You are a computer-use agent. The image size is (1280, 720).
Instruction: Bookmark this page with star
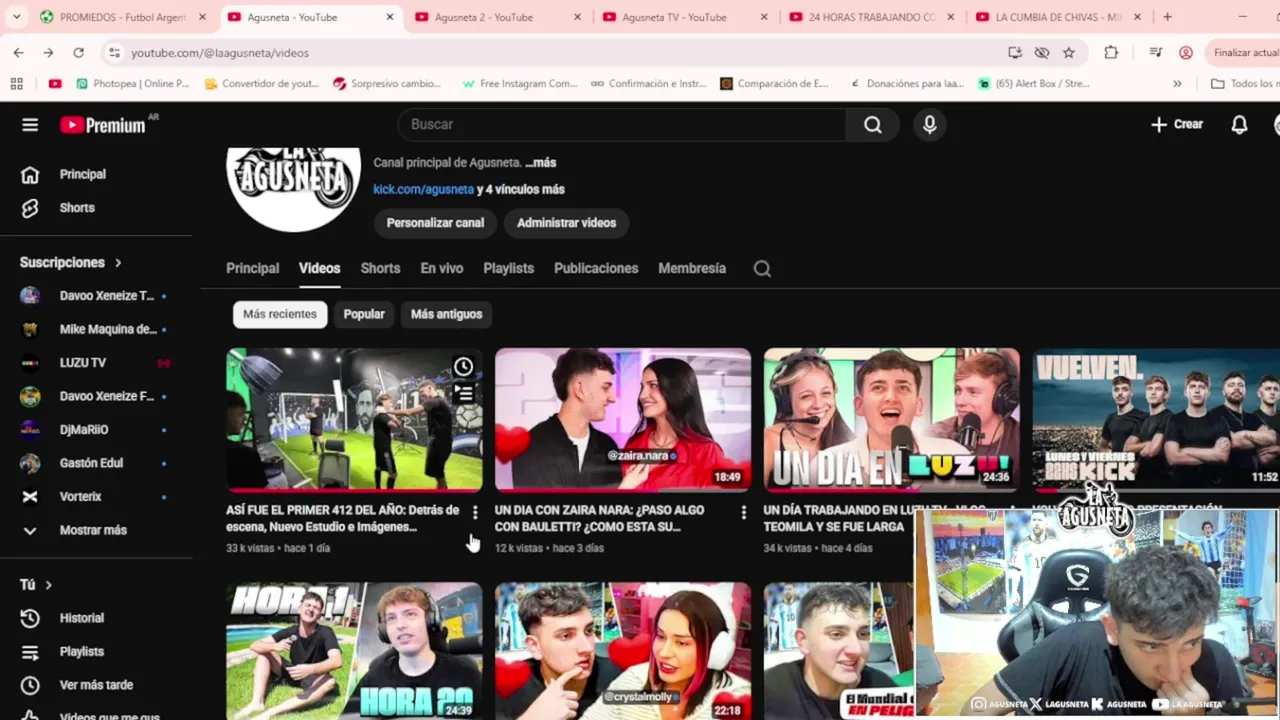[1068, 52]
